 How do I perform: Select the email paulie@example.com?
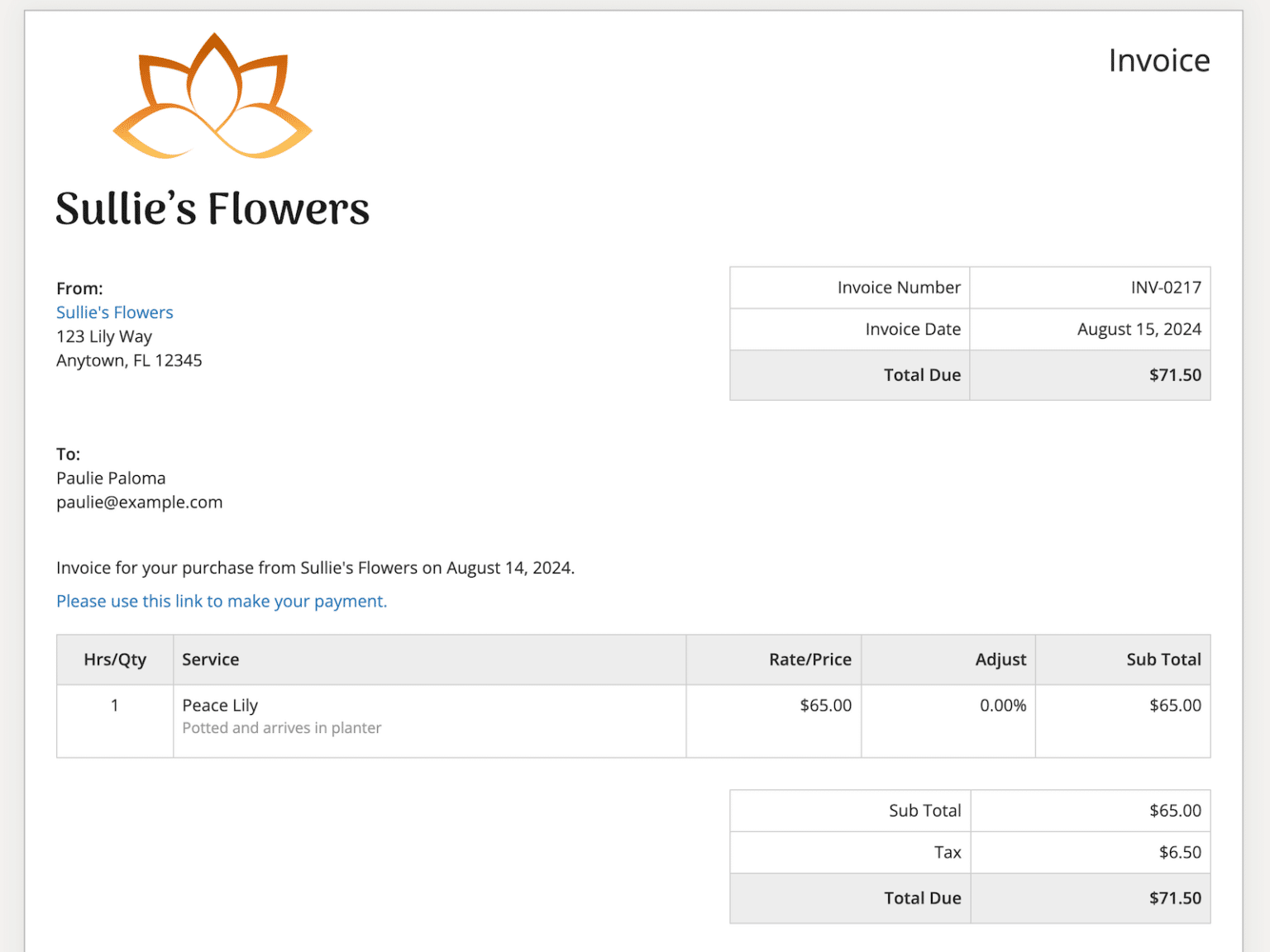(139, 502)
